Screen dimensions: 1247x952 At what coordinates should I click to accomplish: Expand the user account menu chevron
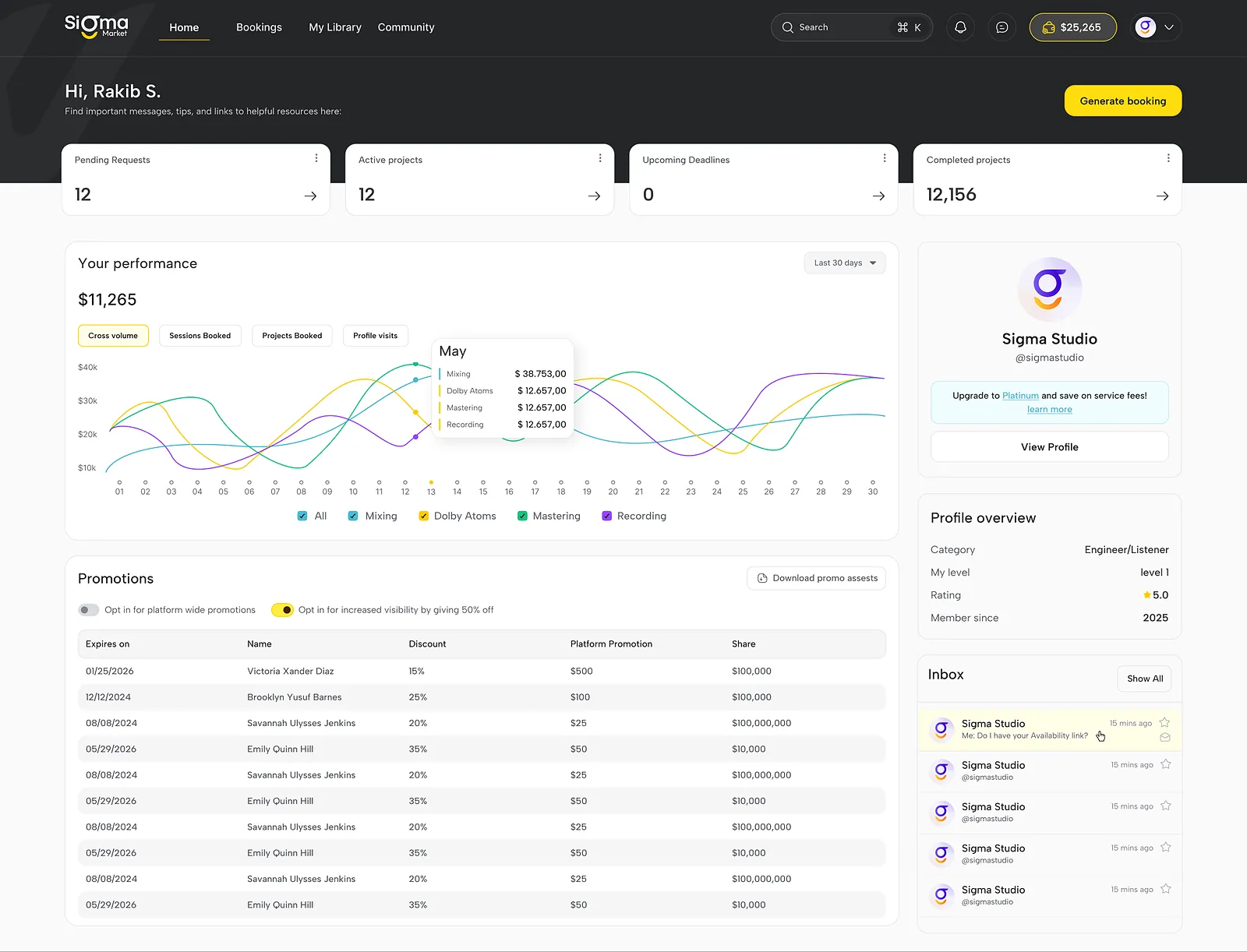tap(1168, 27)
